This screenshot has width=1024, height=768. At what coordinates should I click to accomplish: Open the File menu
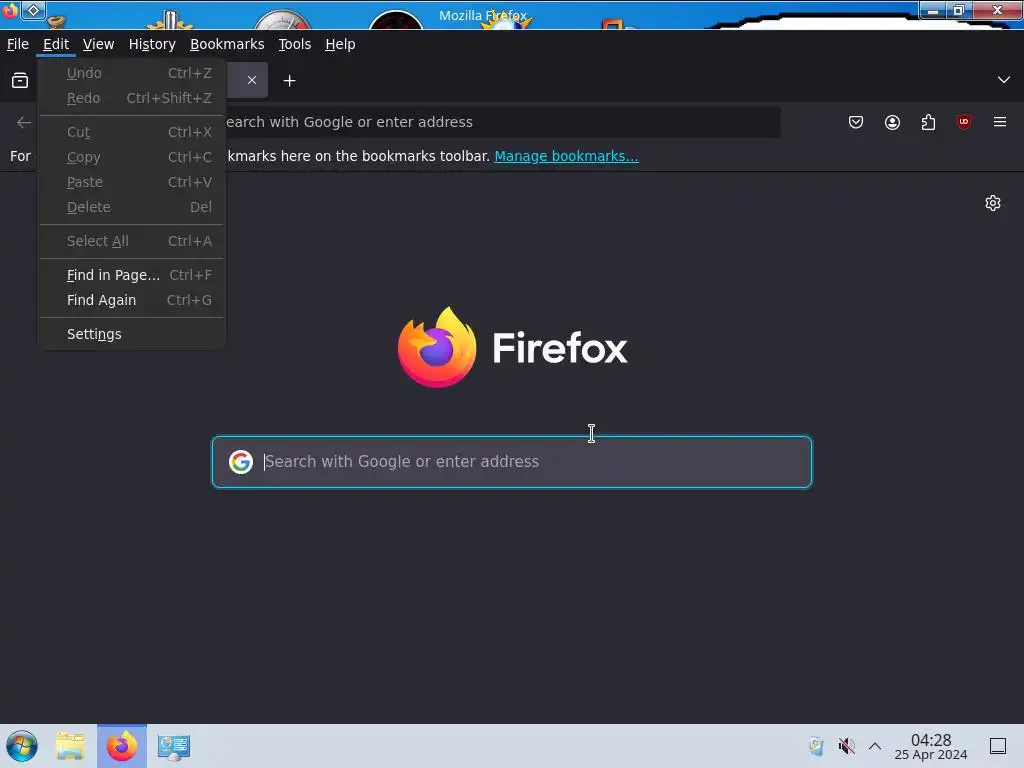[18, 44]
